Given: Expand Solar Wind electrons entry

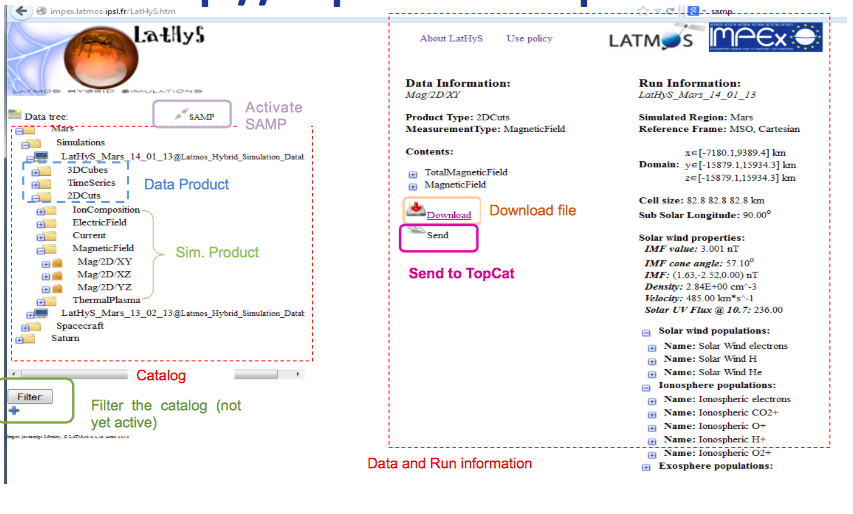Looking at the screenshot, I should (652, 348).
